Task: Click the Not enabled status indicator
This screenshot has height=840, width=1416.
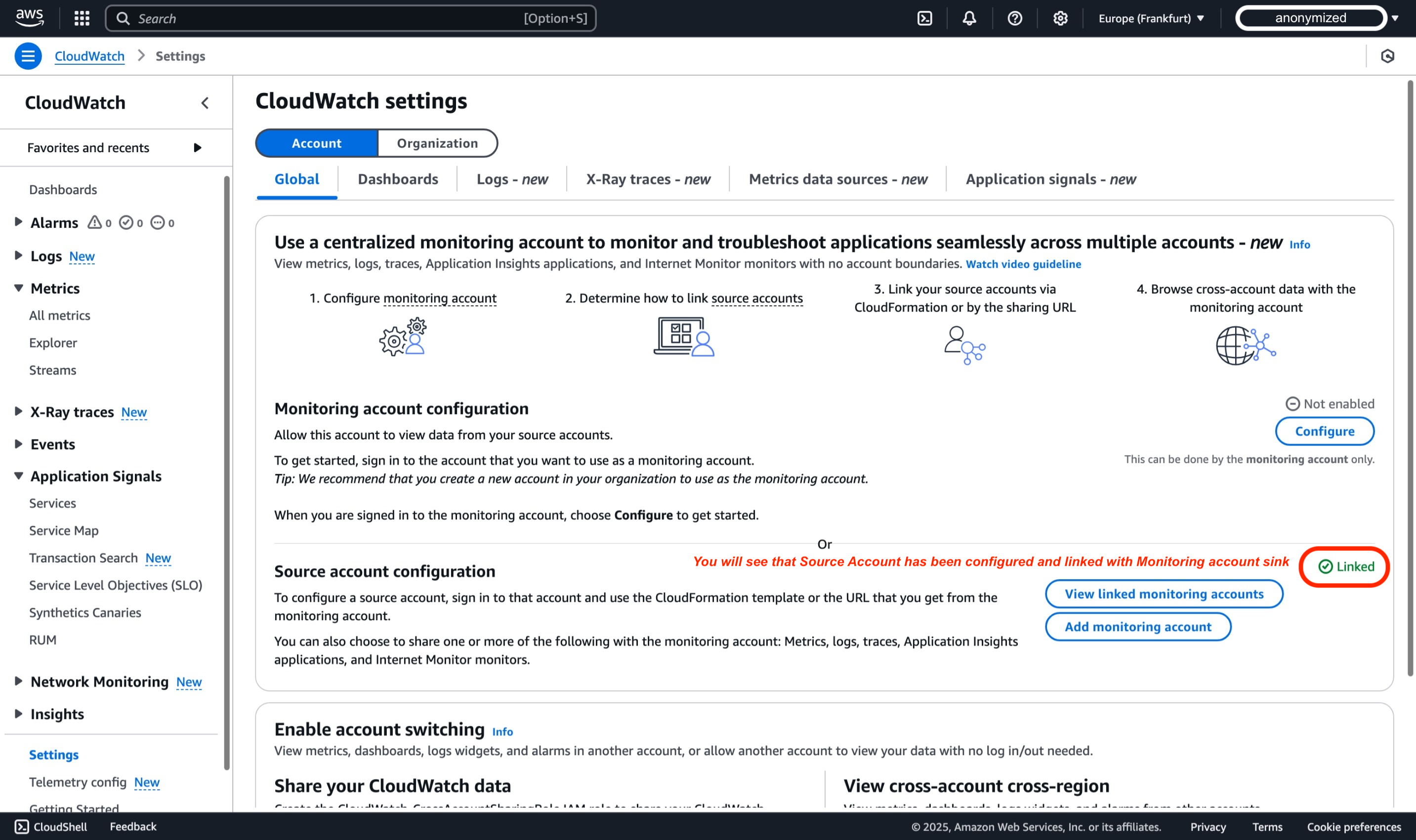Action: (x=1330, y=404)
